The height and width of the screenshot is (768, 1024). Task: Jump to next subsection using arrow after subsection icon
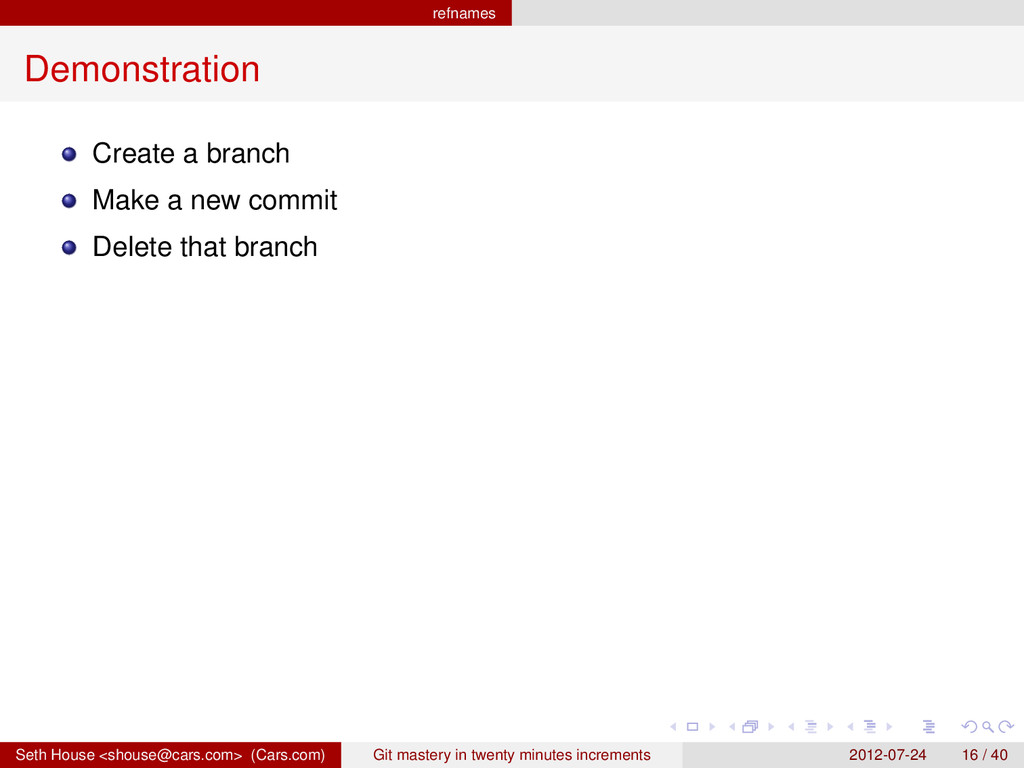click(830, 727)
